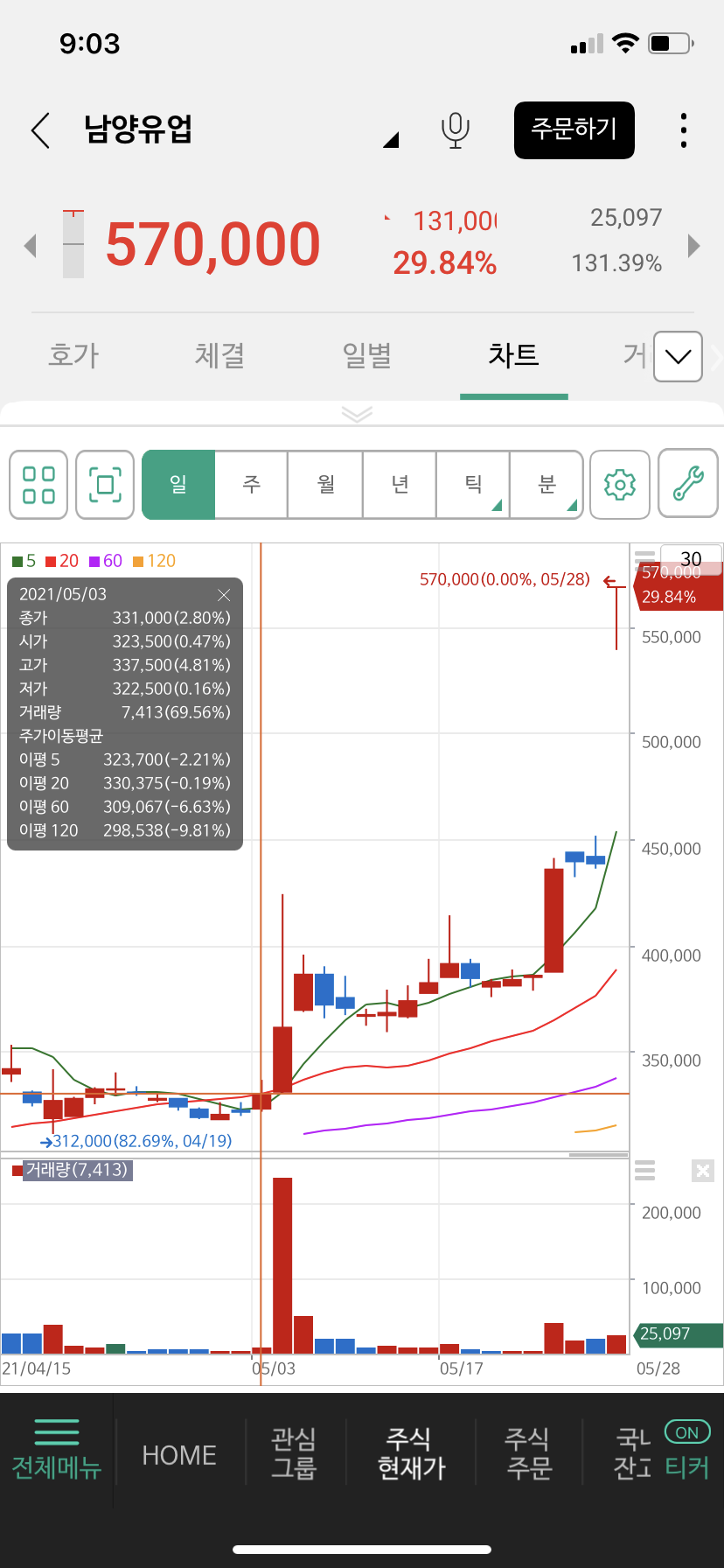This screenshot has width=724, height=1568.
Task: Open the chart grid layout icon
Action: [x=38, y=485]
